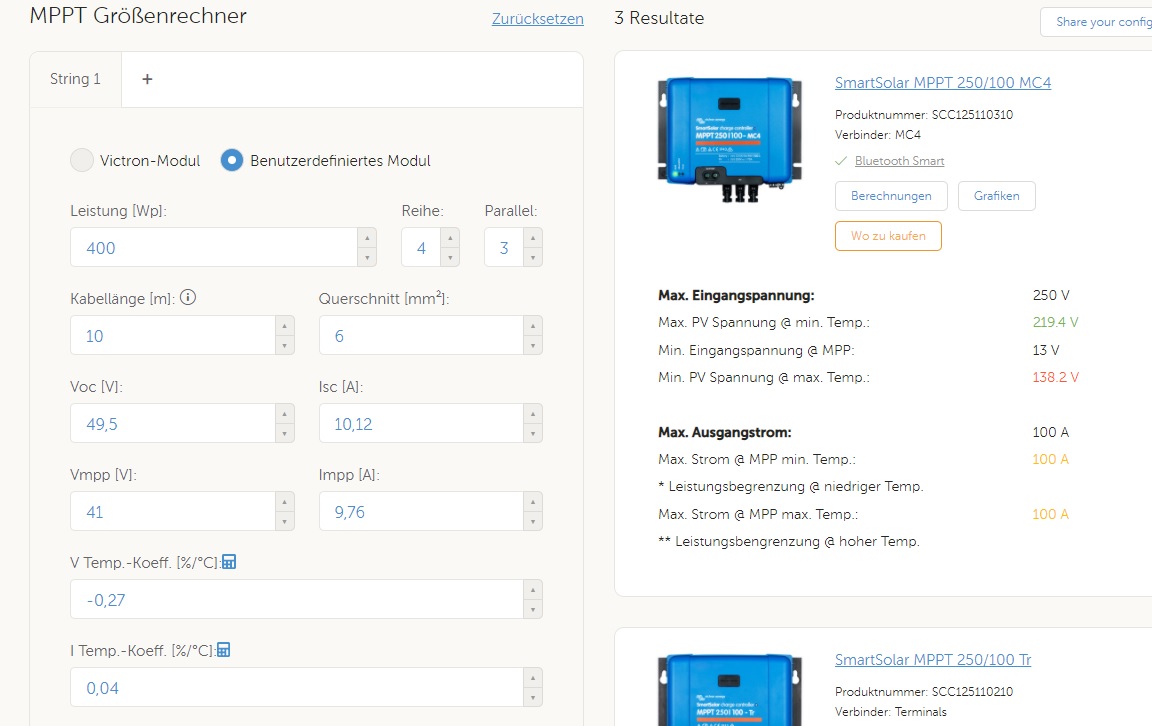1152x726 pixels.
Task: Decrease the Impp [A] value
Action: (x=533, y=522)
